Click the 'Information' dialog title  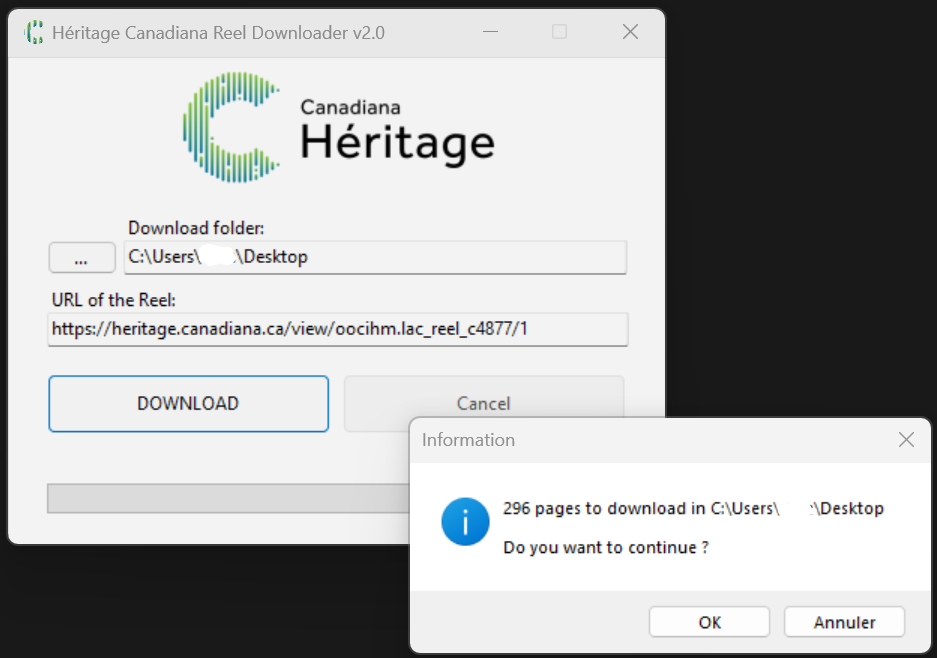pos(468,440)
